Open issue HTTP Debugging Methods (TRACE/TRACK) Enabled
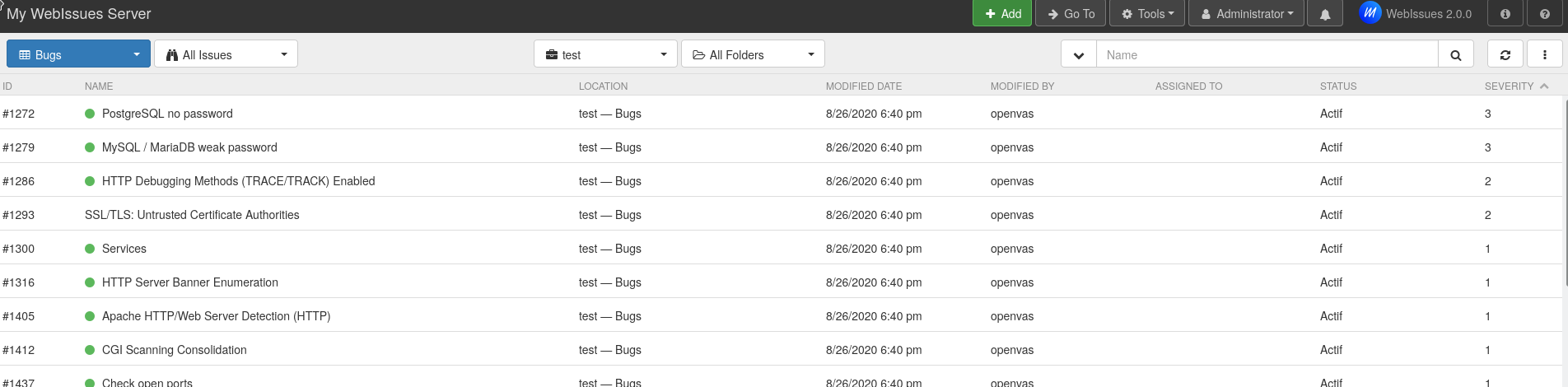 (238, 181)
